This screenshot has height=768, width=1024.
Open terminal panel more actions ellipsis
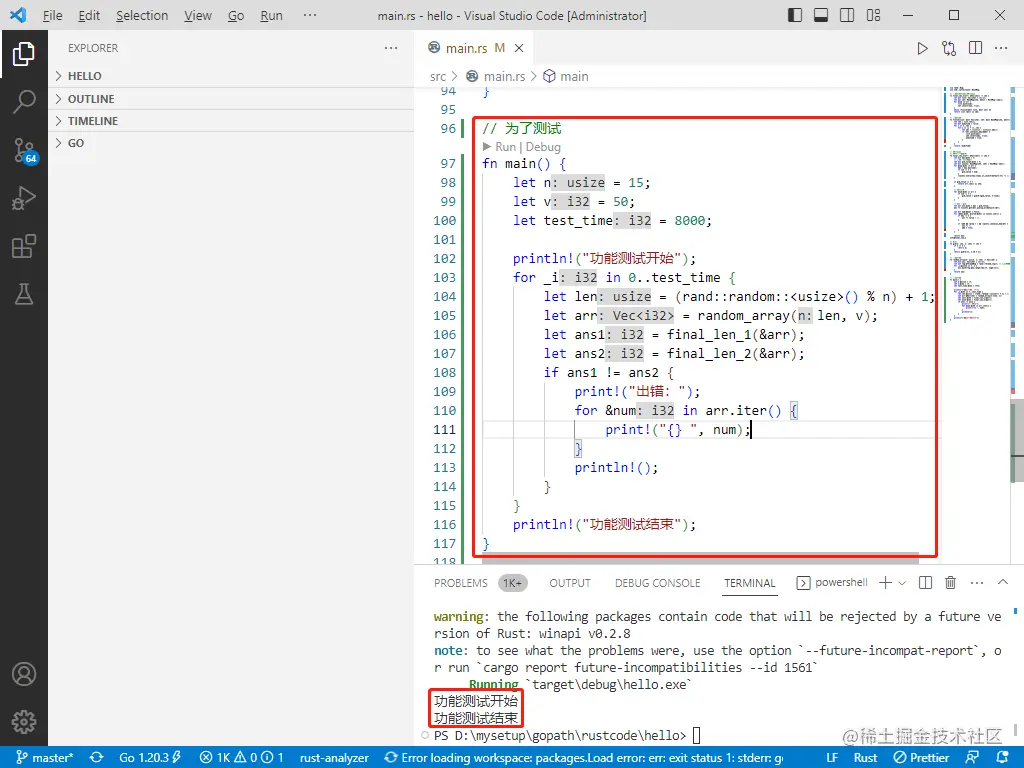pos(977,583)
